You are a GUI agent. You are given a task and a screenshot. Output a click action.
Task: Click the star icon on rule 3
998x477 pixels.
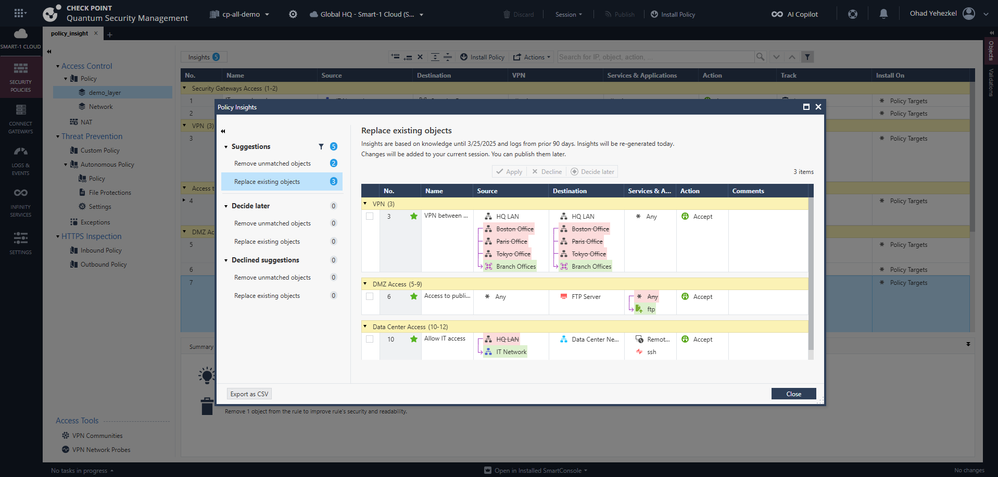[414, 217]
